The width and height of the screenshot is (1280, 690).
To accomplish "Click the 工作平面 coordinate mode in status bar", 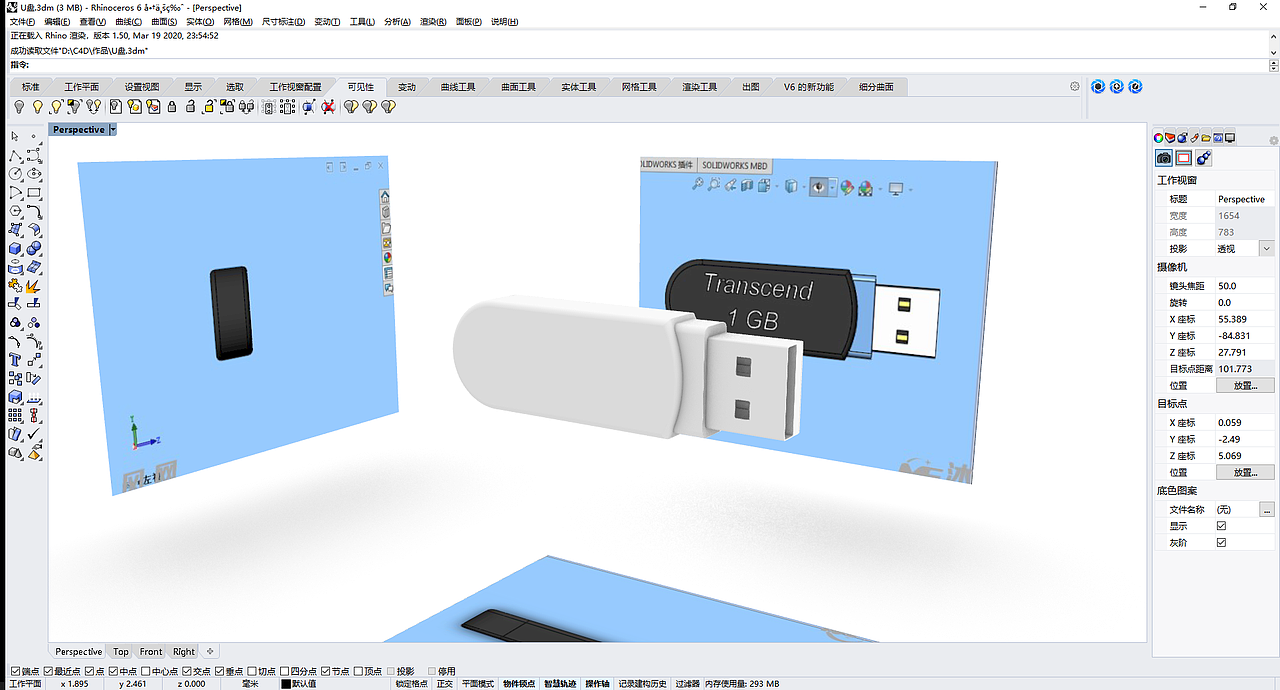I will [x=25, y=684].
